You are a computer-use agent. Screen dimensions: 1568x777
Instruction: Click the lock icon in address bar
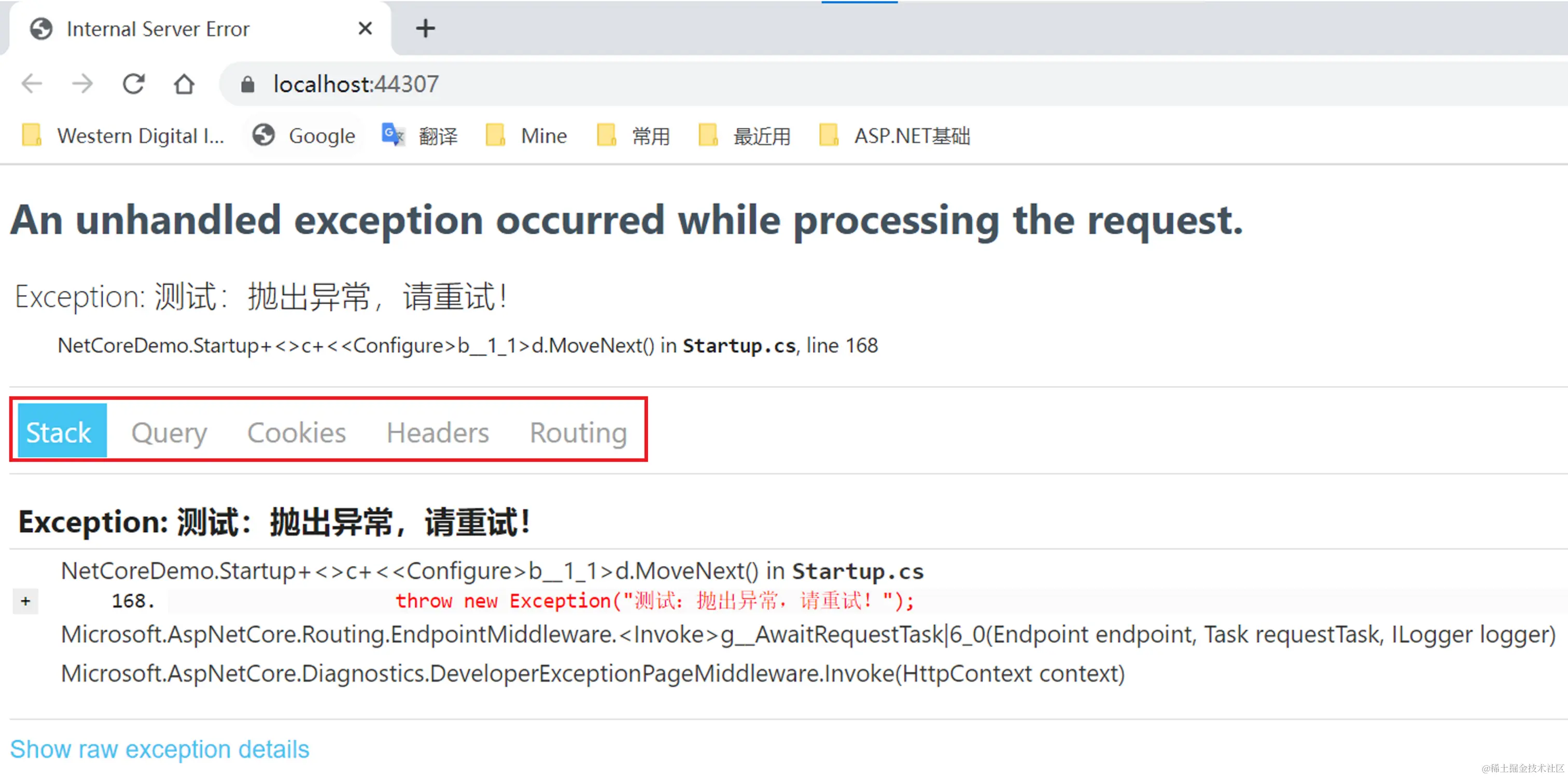pyautogui.click(x=247, y=84)
